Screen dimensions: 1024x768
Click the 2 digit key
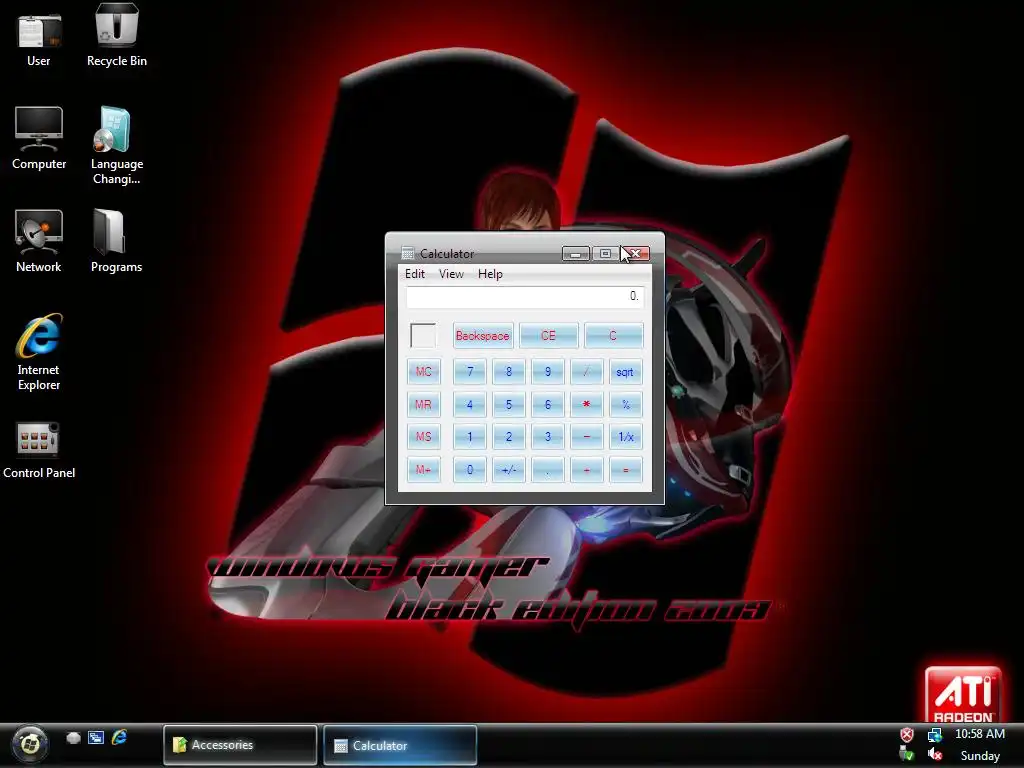click(509, 437)
